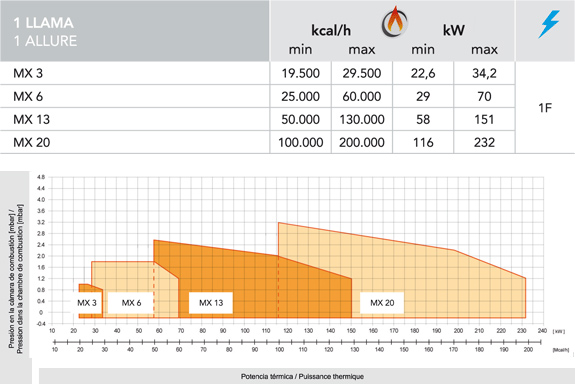Click the 232 kW max value
575x388 pixels.
coord(484,142)
